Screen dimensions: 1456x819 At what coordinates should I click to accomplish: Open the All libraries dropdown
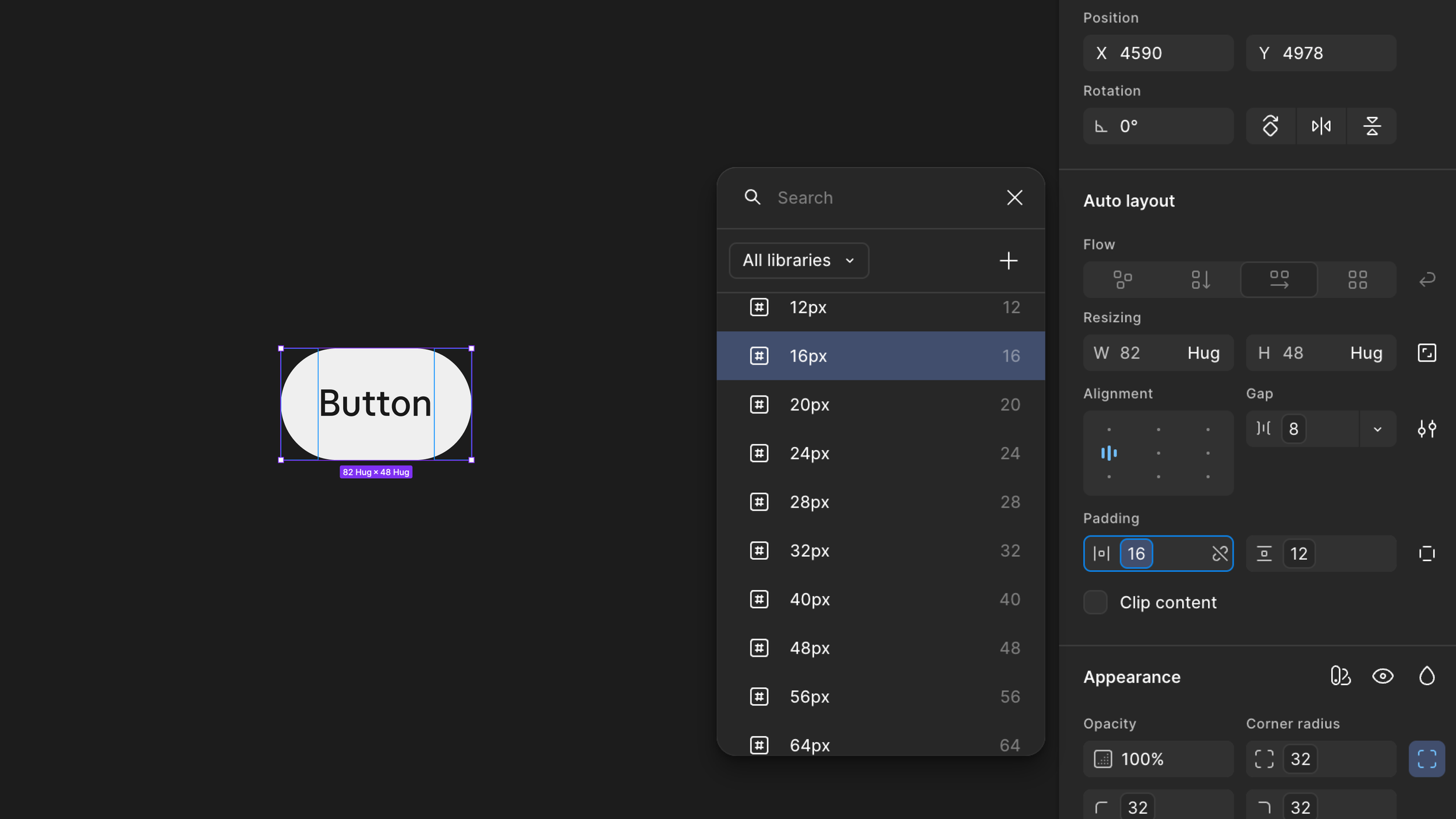pyautogui.click(x=798, y=260)
